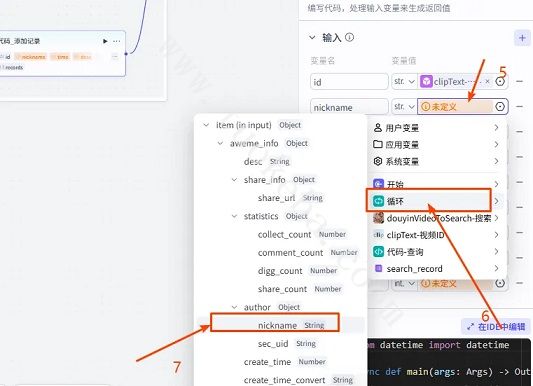Select the create_time_convert String field
Viewport: 533px width, 386px height.
(298, 380)
